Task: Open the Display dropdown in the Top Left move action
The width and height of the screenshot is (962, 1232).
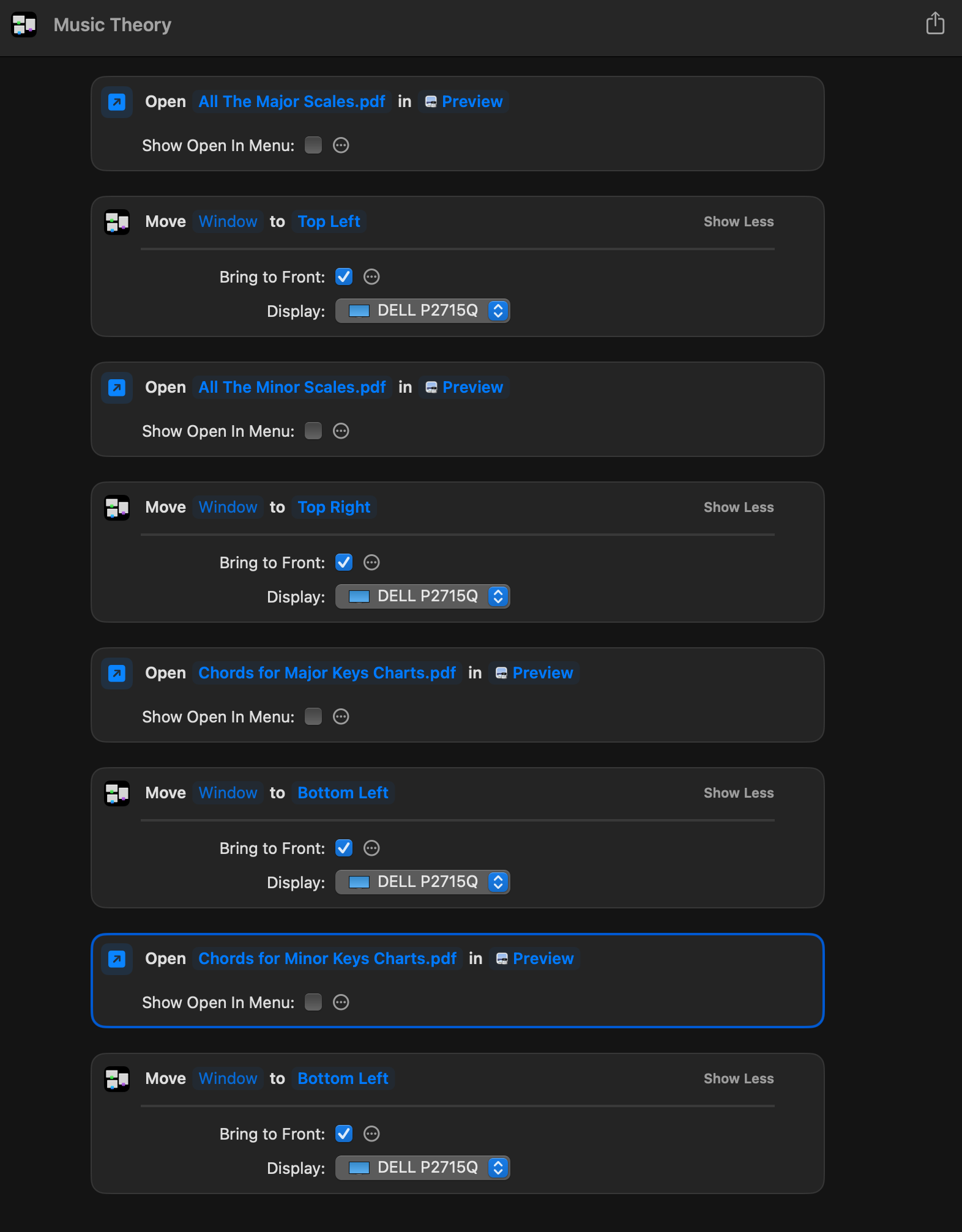Action: 422,311
